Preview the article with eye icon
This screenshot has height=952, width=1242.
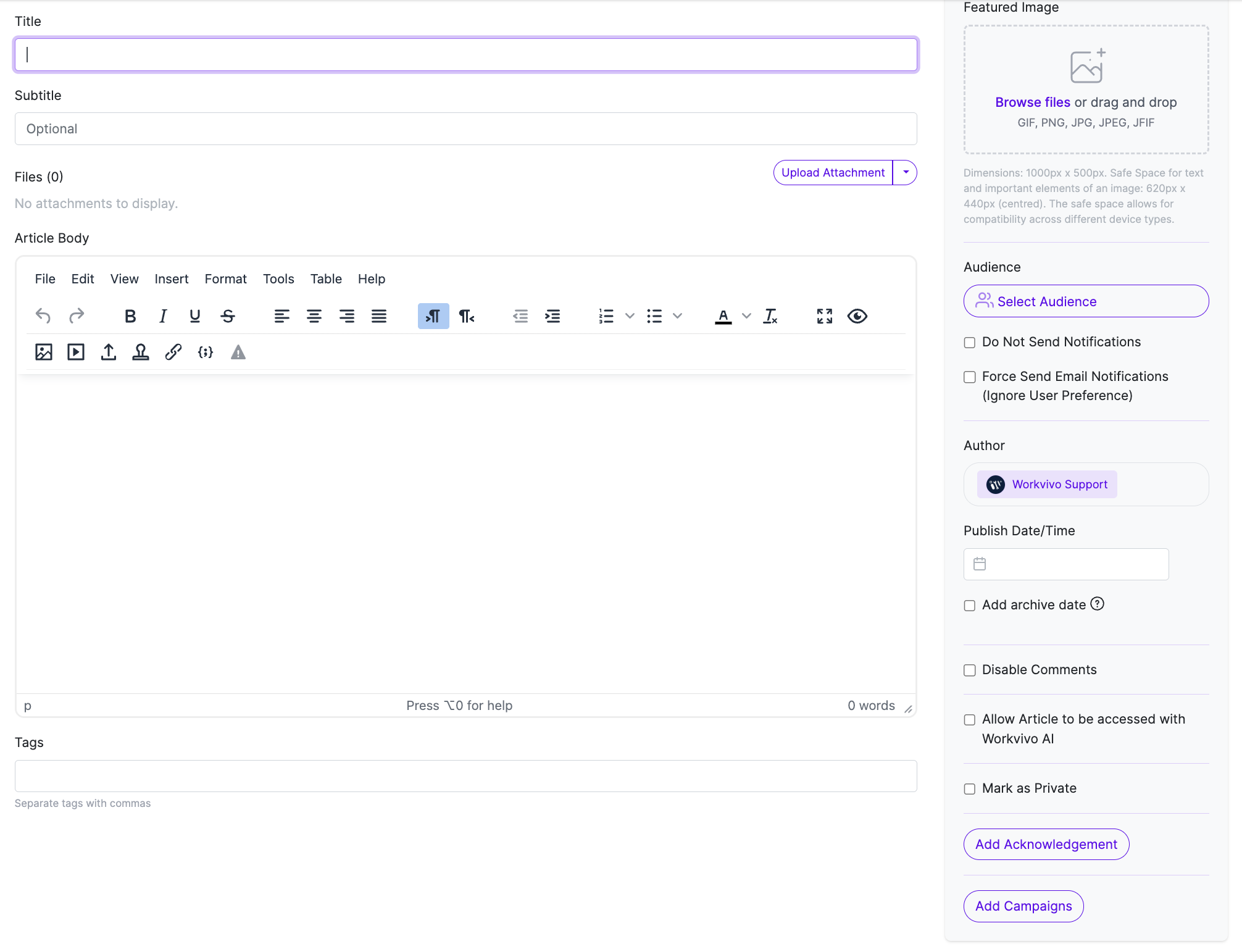(857, 316)
